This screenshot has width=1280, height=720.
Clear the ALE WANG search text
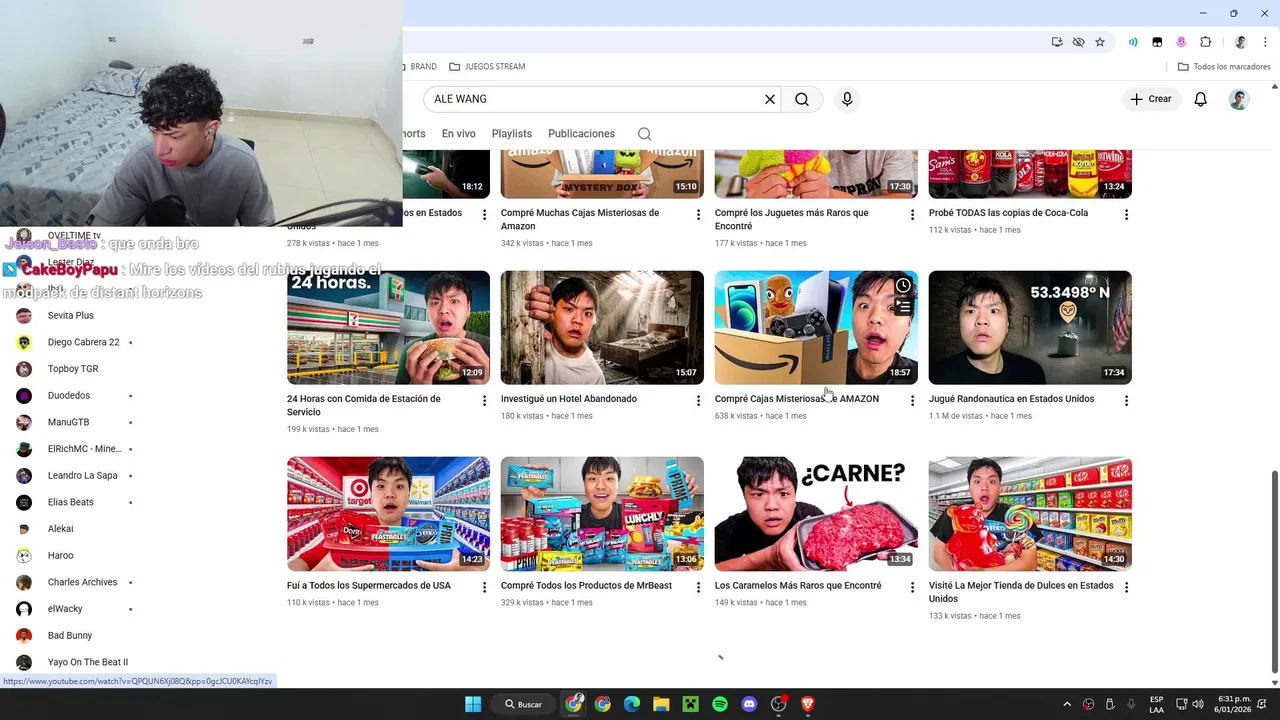[x=770, y=99]
